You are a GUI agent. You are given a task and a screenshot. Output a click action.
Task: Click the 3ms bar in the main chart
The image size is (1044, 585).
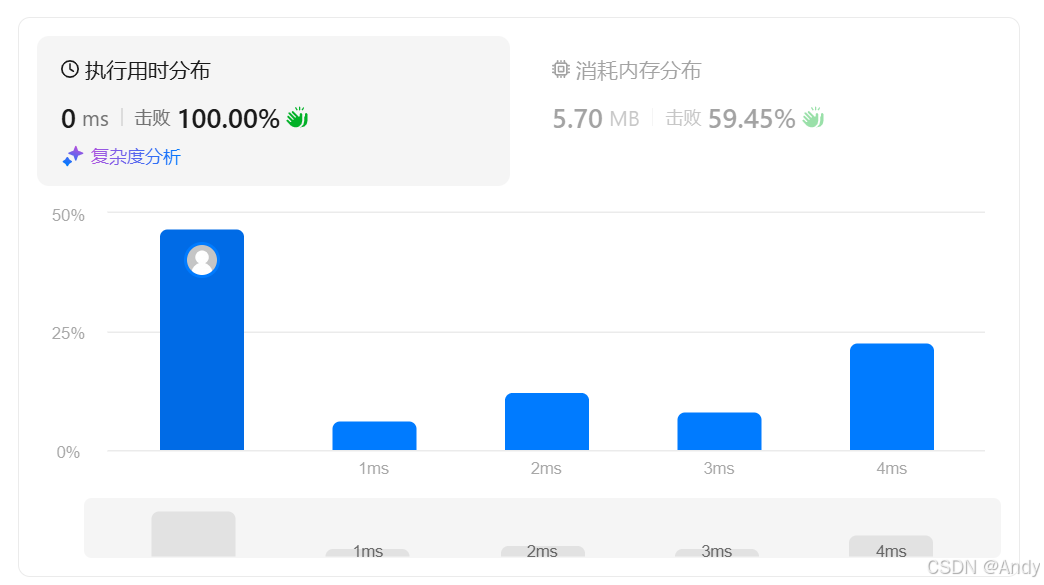click(719, 431)
